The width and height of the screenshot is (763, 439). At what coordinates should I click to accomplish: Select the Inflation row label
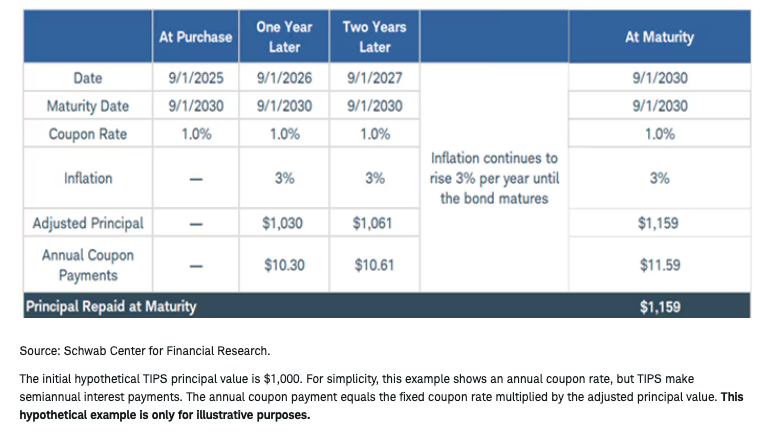[88, 178]
